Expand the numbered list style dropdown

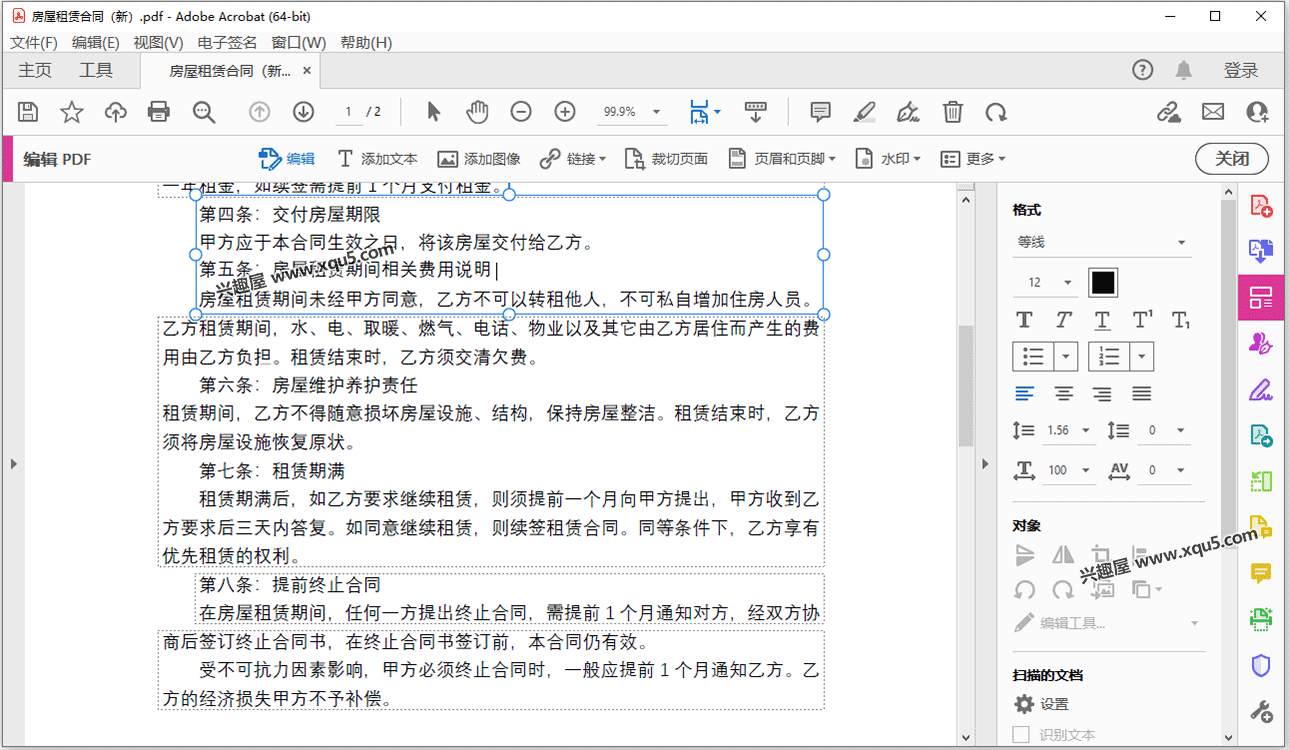1143,356
